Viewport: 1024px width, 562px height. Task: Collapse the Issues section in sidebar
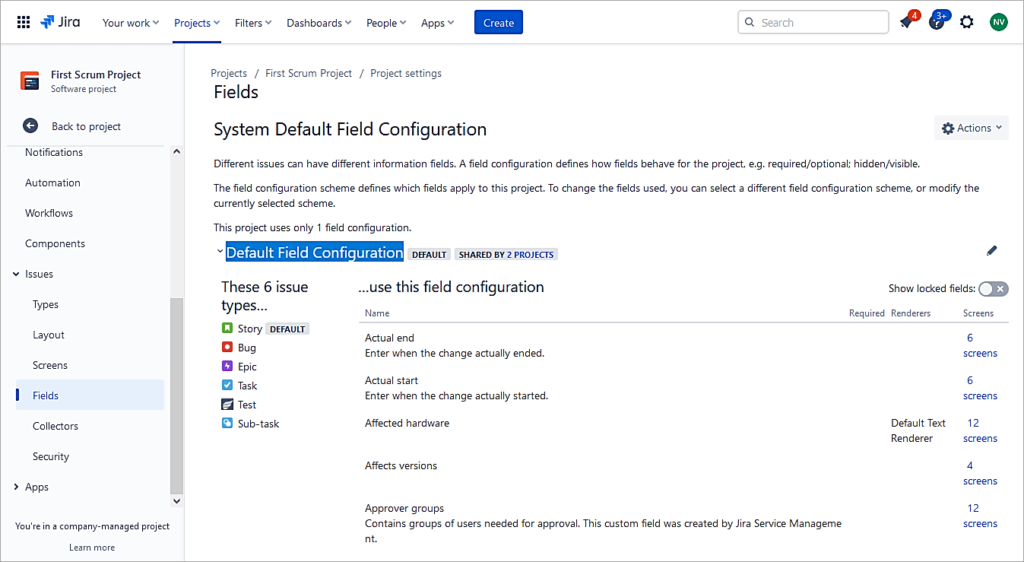(x=16, y=274)
